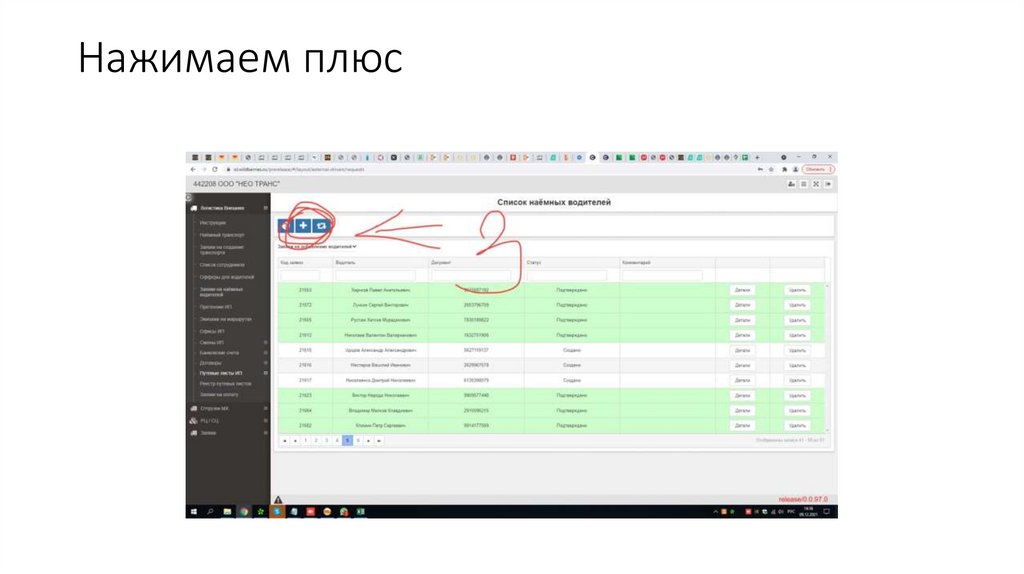The width and height of the screenshot is (1024, 574).
Task: Click the '442208 ООО "НЕО ТРАНС"' header text
Action: (x=236, y=184)
